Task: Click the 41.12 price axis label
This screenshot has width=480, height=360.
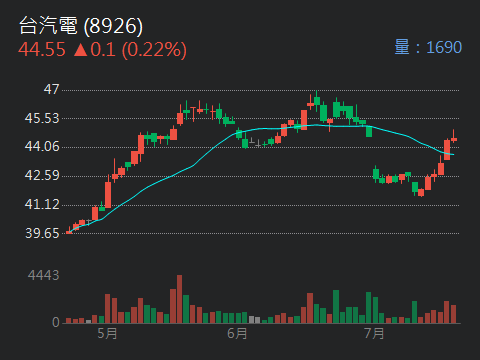Action: coord(42,204)
